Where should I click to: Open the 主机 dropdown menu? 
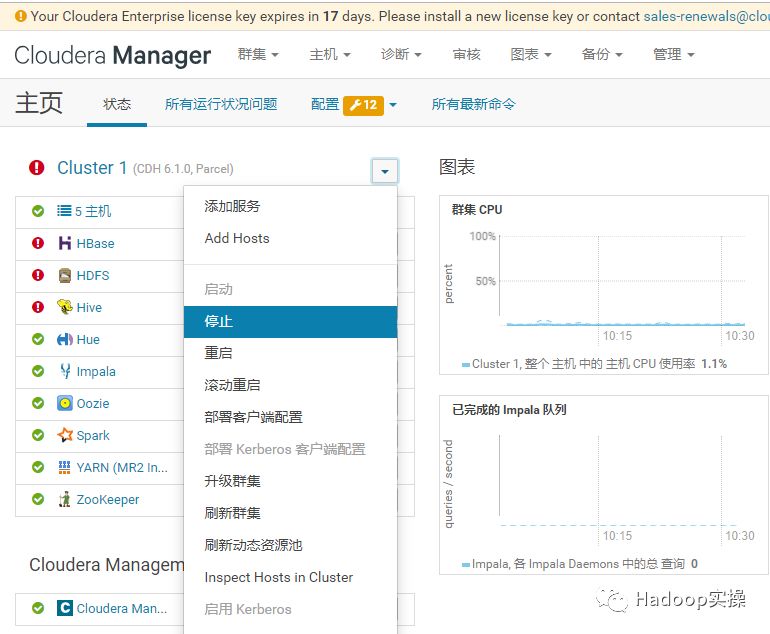tap(330, 54)
